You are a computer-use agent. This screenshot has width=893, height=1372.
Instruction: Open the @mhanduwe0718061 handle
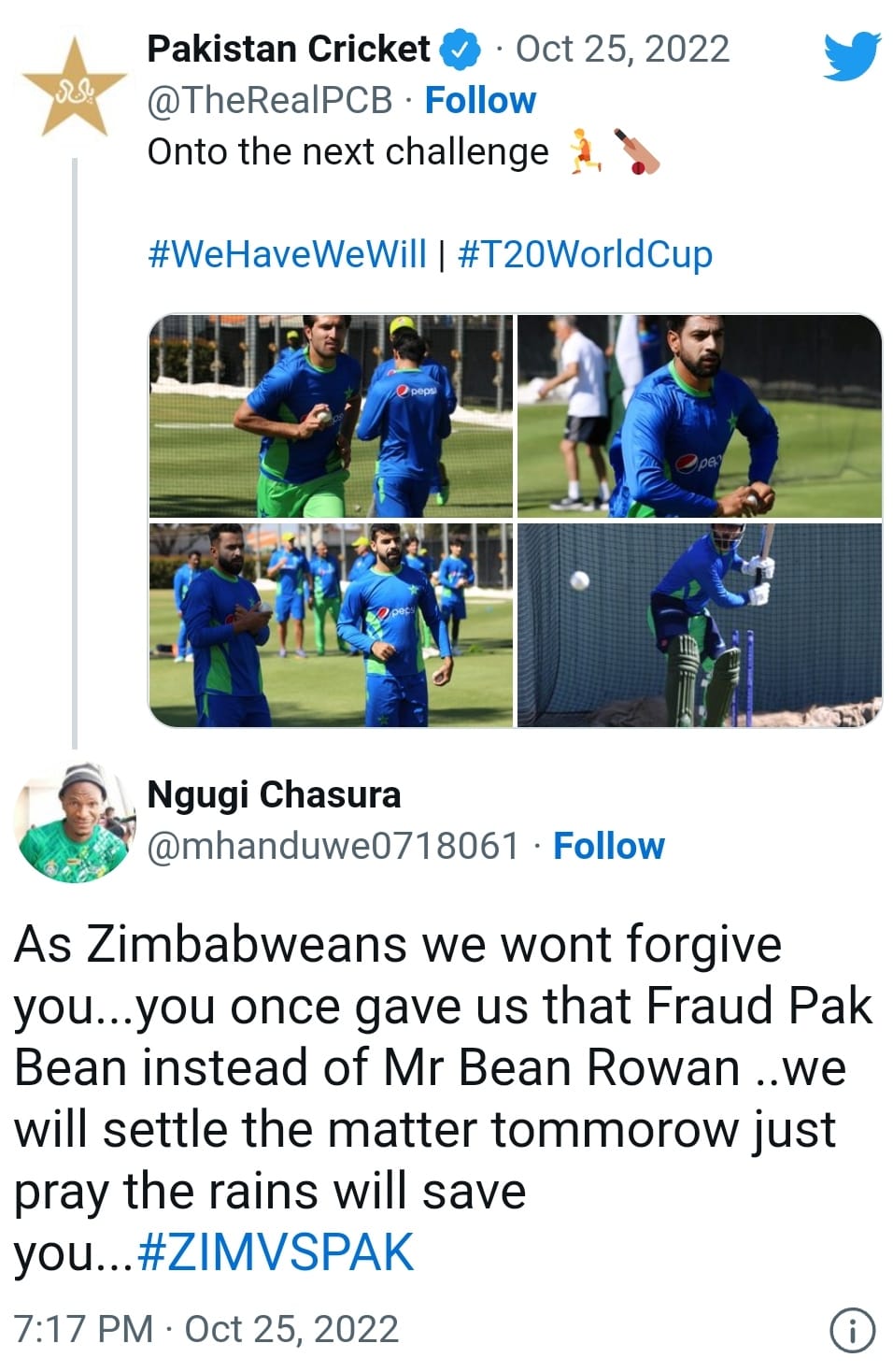(x=333, y=845)
